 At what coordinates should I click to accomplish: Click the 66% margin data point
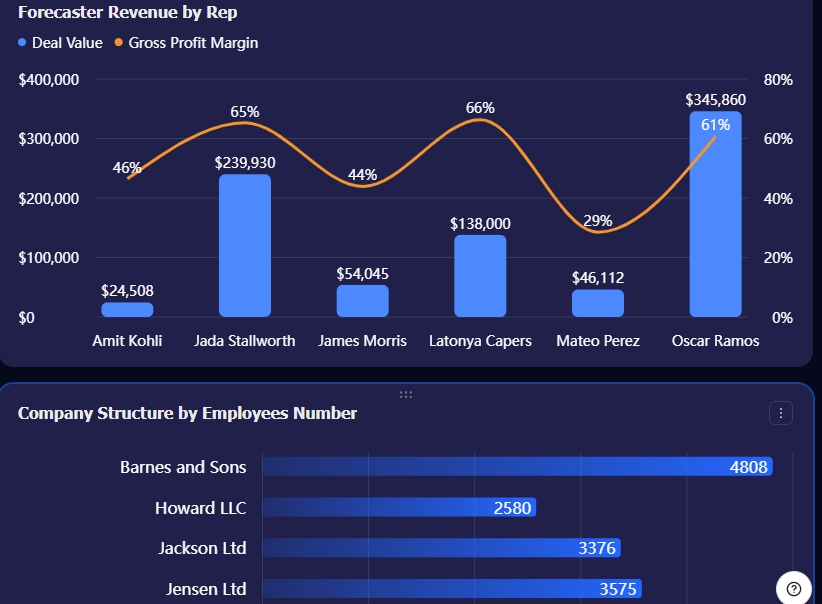pyautogui.click(x=480, y=120)
